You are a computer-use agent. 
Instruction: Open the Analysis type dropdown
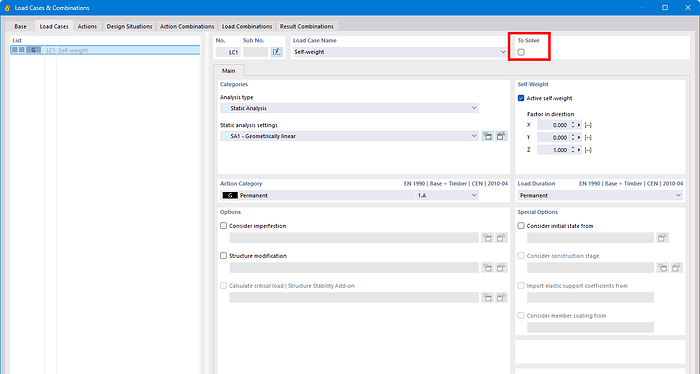click(349, 108)
